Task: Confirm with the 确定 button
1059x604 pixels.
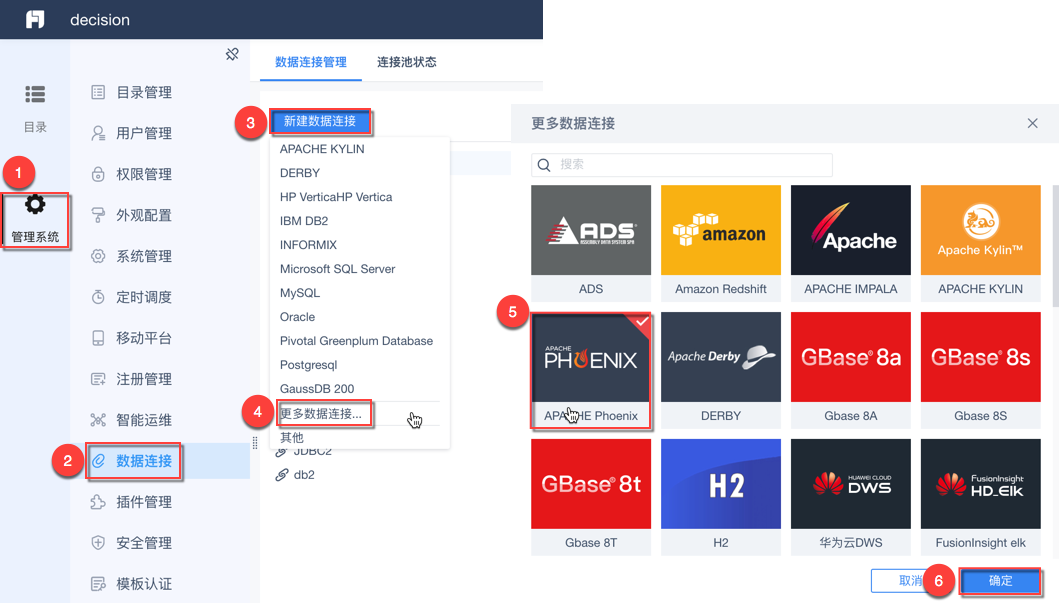Action: (x=1000, y=580)
